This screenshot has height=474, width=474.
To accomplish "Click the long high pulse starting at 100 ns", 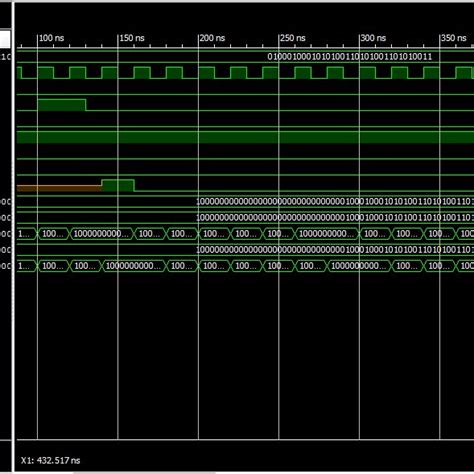I will [x=62, y=105].
